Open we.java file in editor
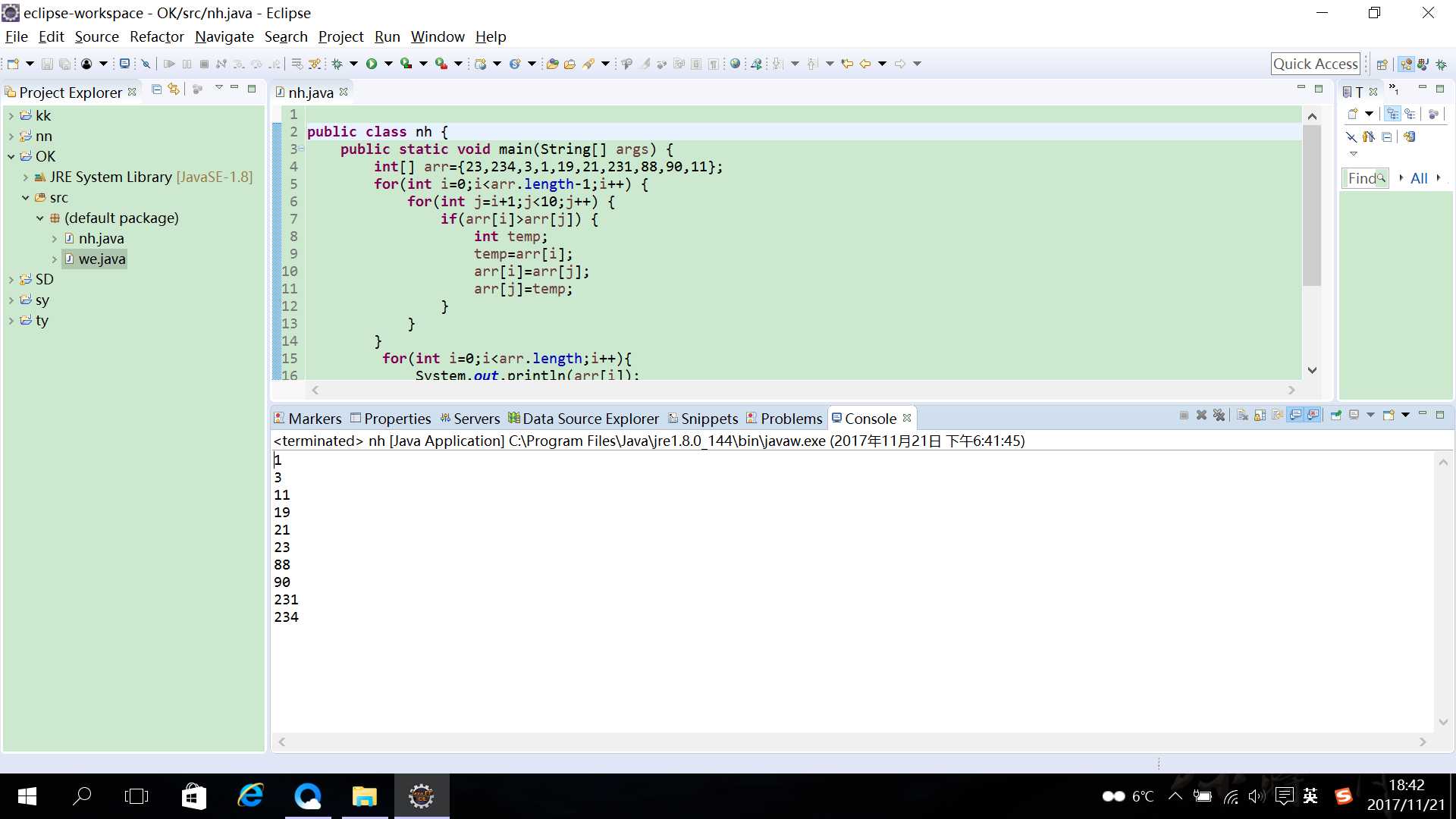This screenshot has height=819, width=1456. coord(102,258)
